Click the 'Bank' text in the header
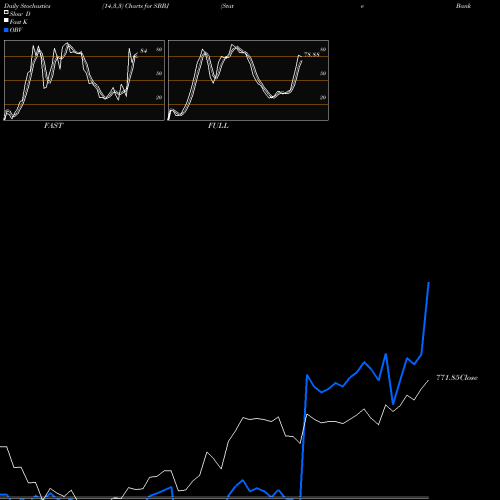500x500 pixels. tap(464, 6)
